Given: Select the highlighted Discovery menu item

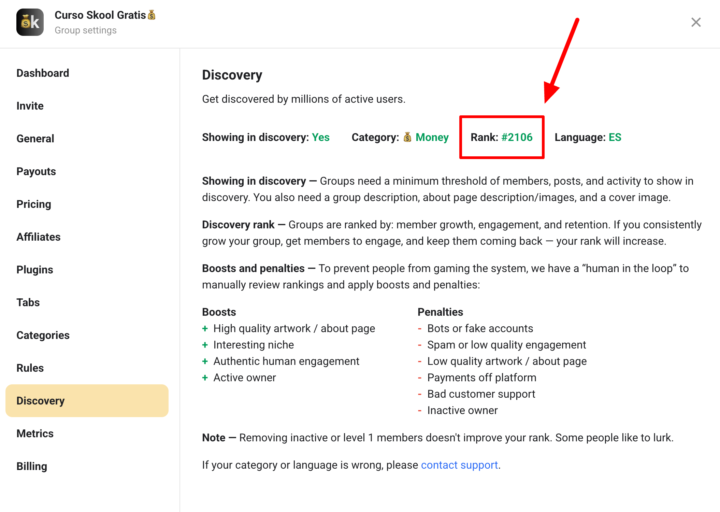Looking at the screenshot, I should click(x=41, y=401).
